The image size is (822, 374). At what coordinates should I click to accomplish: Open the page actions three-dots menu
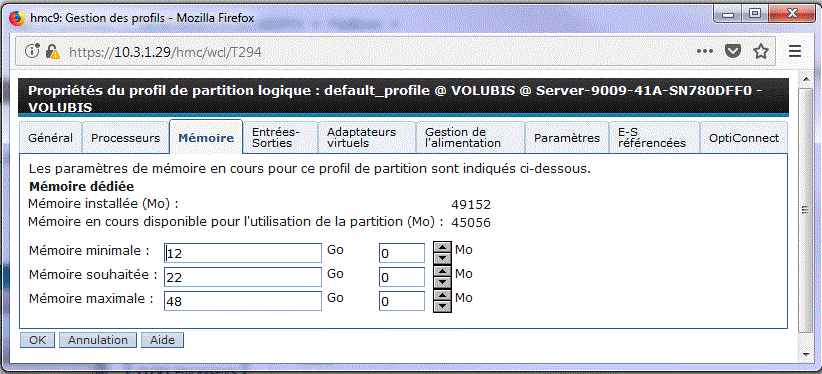click(x=705, y=51)
